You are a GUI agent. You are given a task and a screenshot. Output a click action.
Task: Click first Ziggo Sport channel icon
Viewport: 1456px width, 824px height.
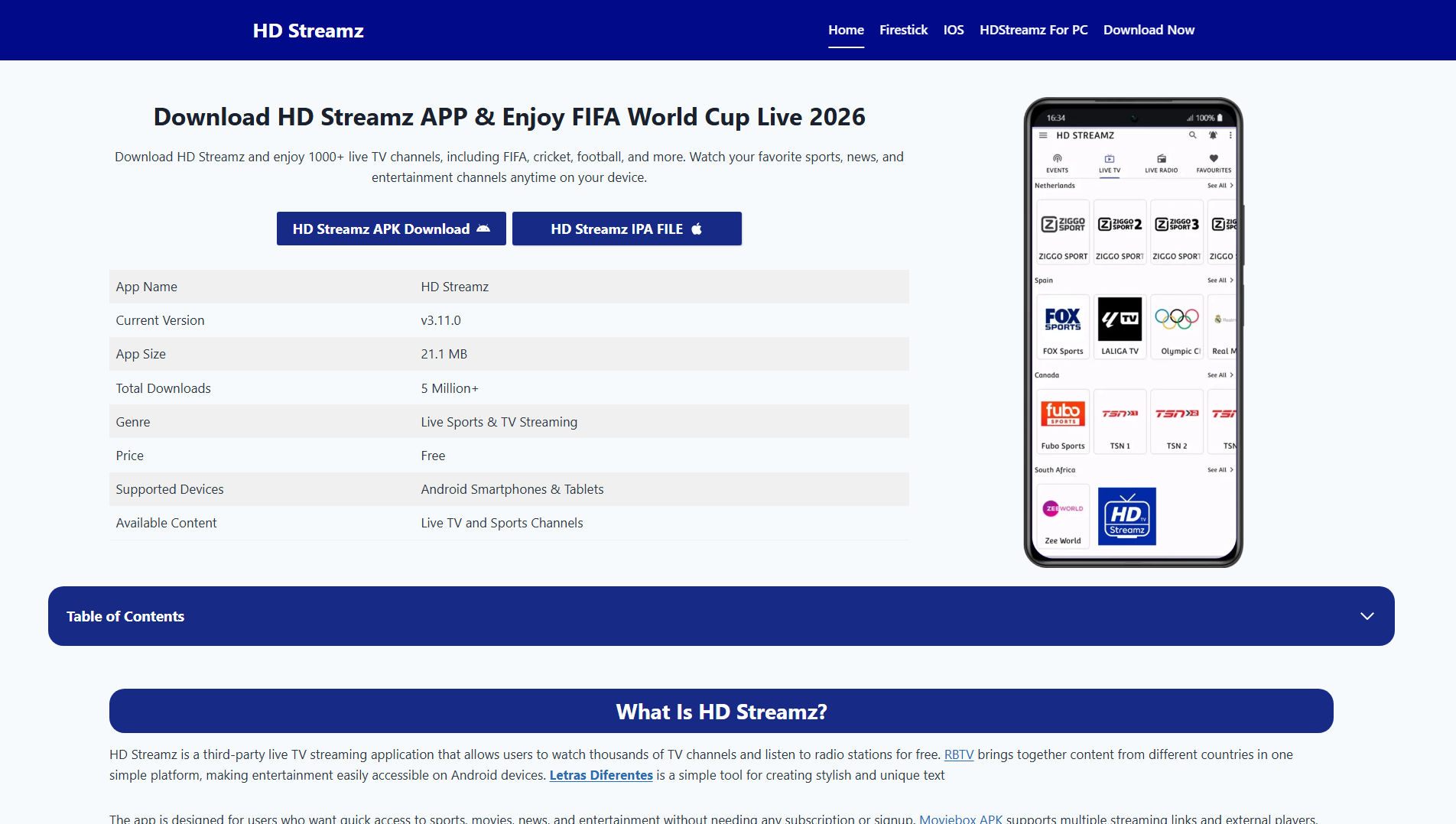[1063, 224]
